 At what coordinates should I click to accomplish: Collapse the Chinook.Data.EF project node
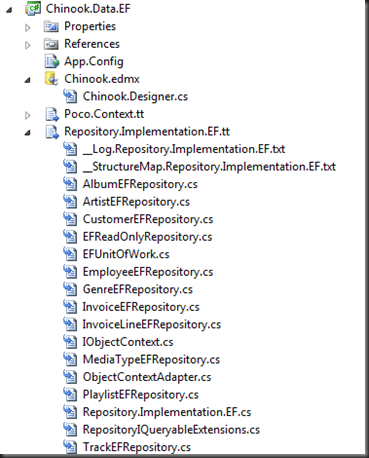9,10
